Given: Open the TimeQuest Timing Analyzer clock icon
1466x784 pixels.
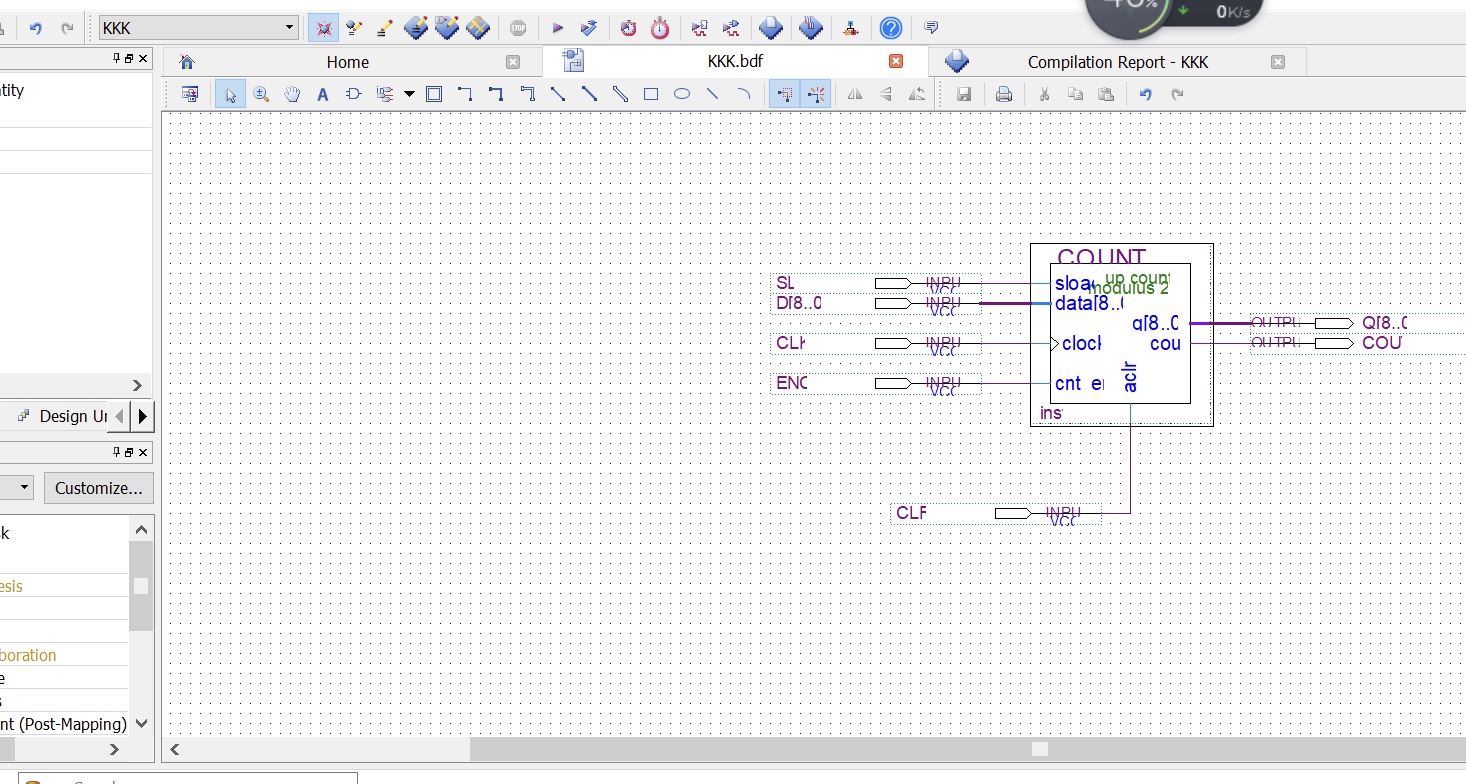Looking at the screenshot, I should (x=628, y=28).
